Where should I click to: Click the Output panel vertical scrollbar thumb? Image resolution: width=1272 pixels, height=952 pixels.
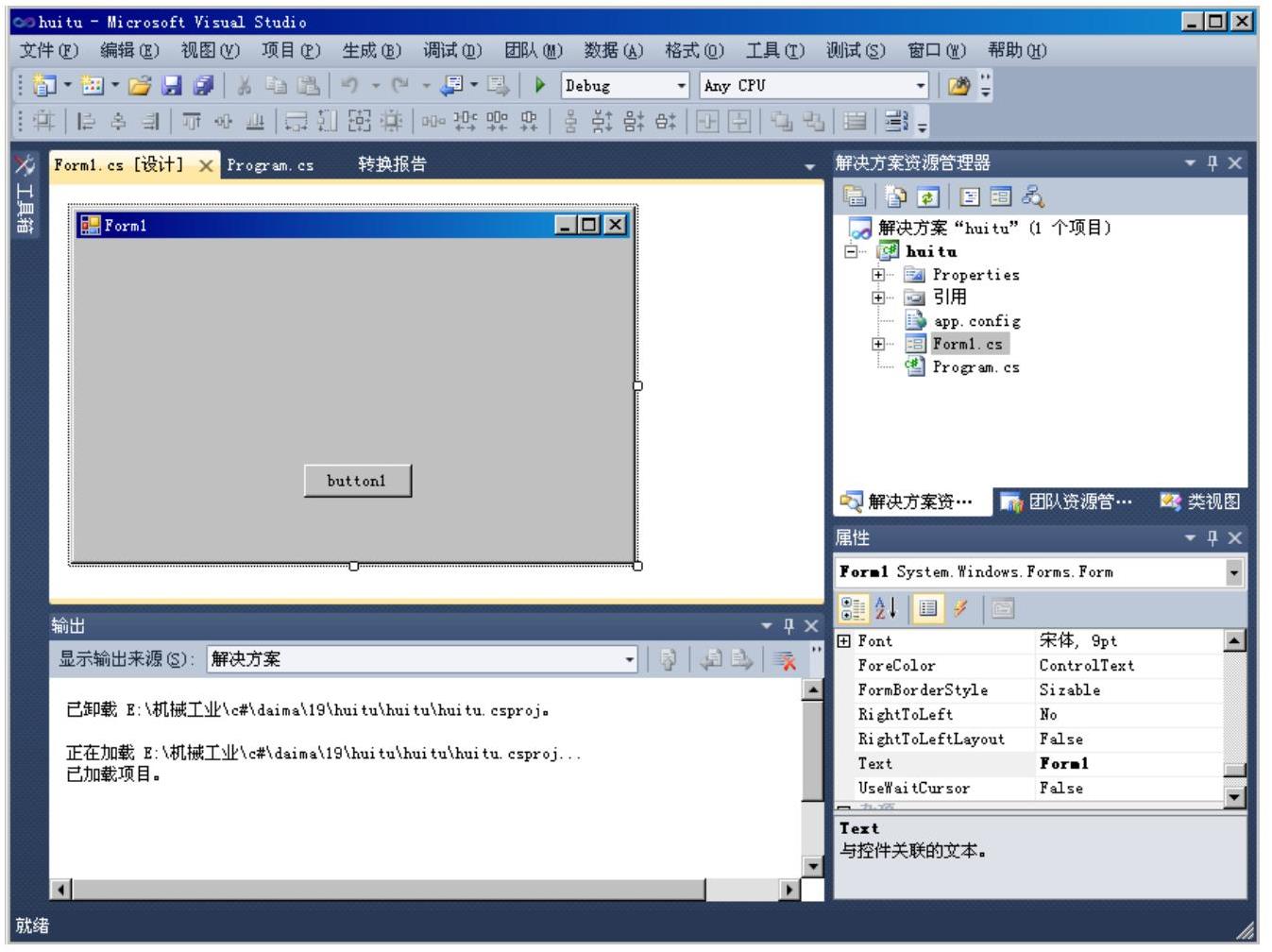pyautogui.click(x=812, y=751)
